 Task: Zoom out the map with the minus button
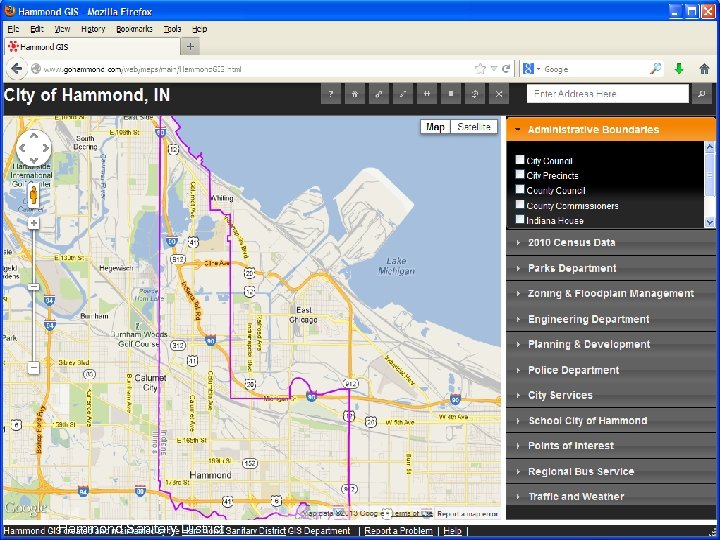(34, 367)
